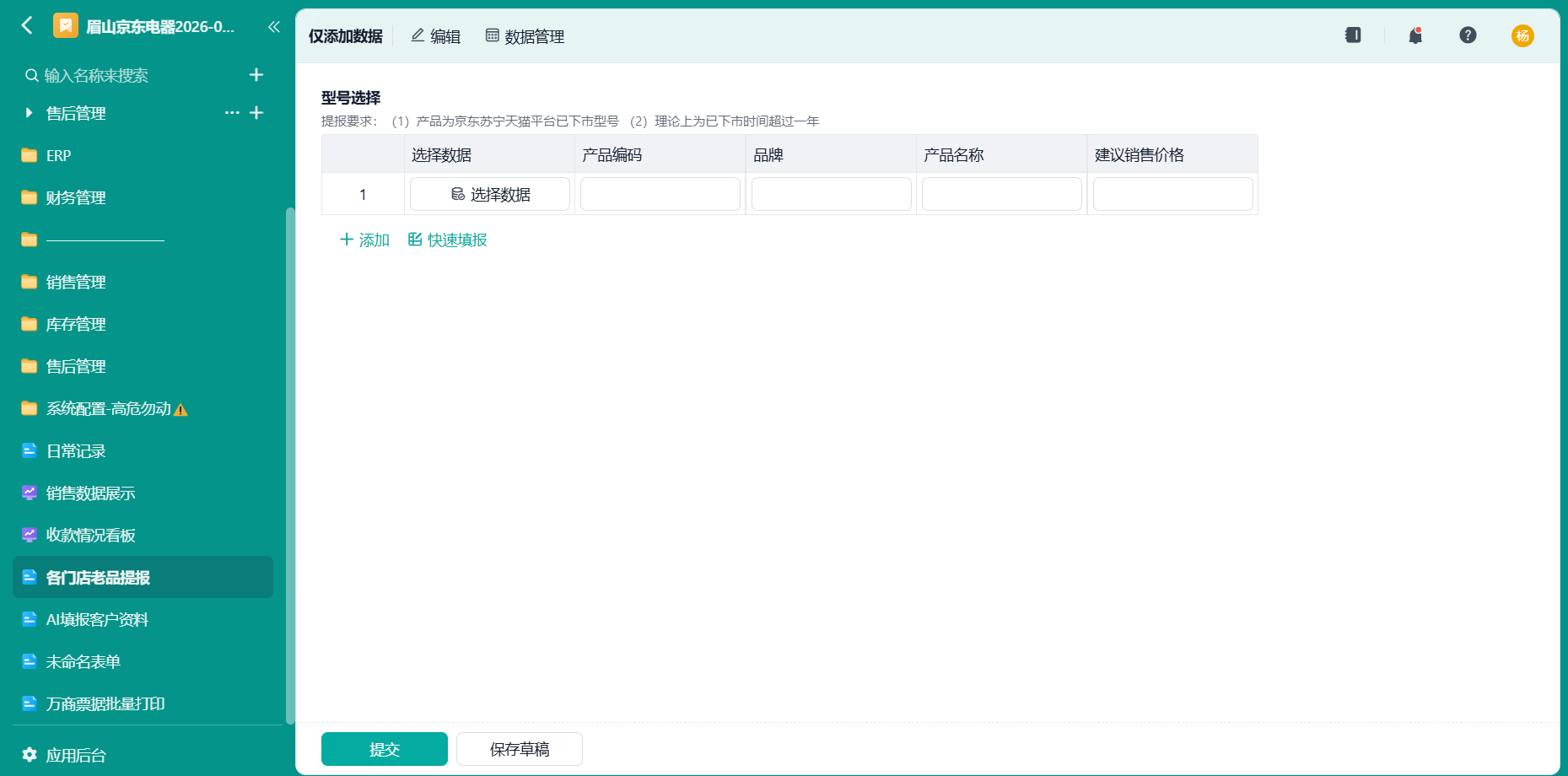Click the plus icon in 售后管理 row
This screenshot has height=776, width=1568.
click(x=256, y=113)
